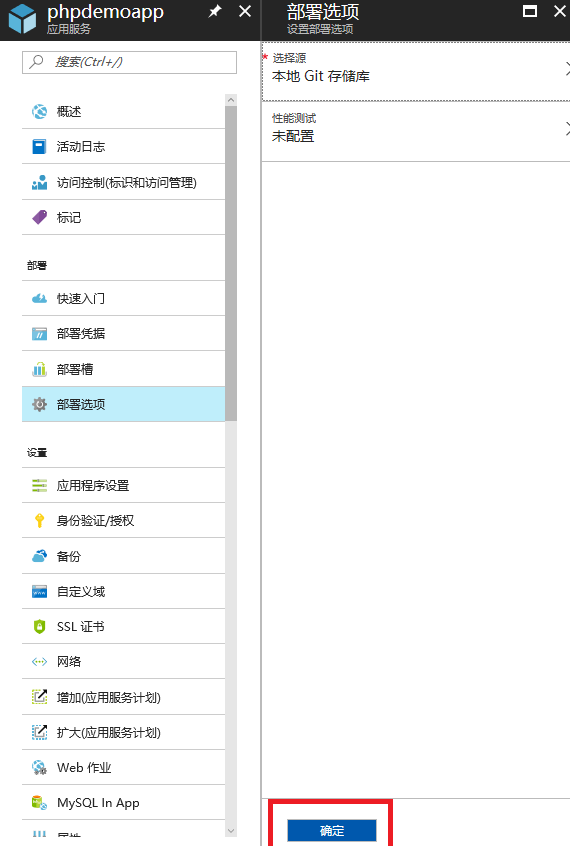
Task: Close the phpdemoapp blade
Action: pos(245,11)
